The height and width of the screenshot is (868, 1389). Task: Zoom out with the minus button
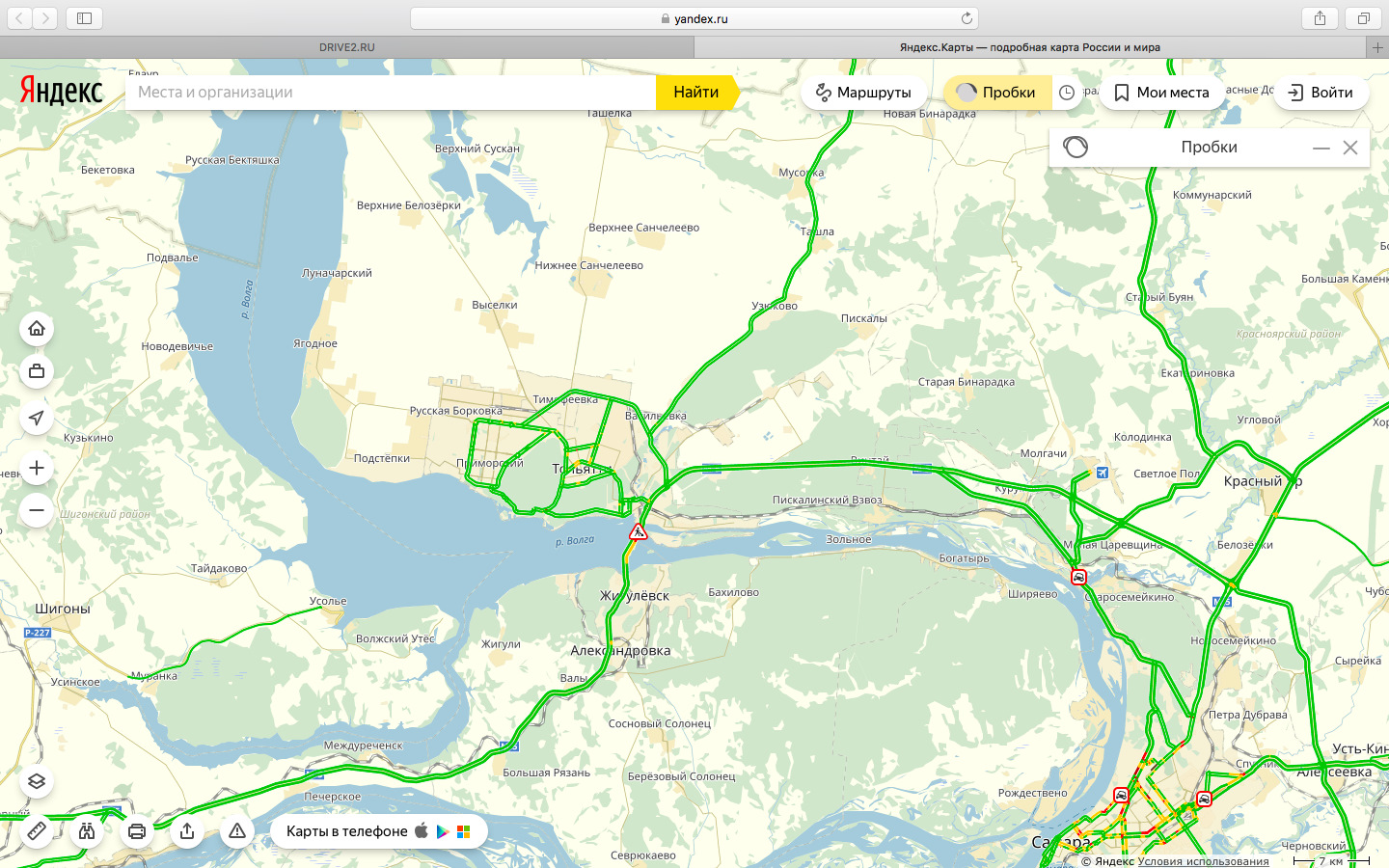pyautogui.click(x=37, y=510)
